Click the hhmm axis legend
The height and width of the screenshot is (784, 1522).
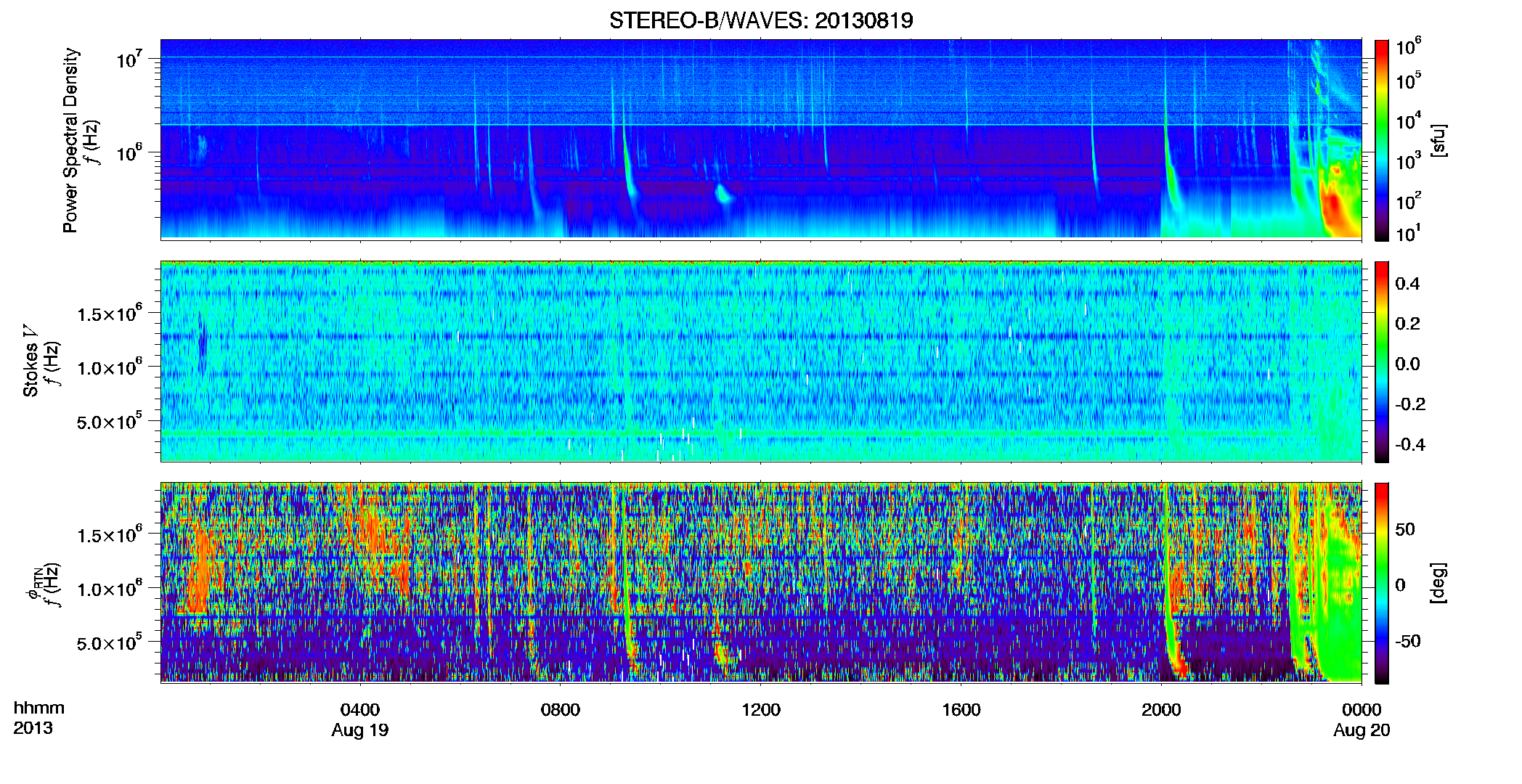coord(39,709)
